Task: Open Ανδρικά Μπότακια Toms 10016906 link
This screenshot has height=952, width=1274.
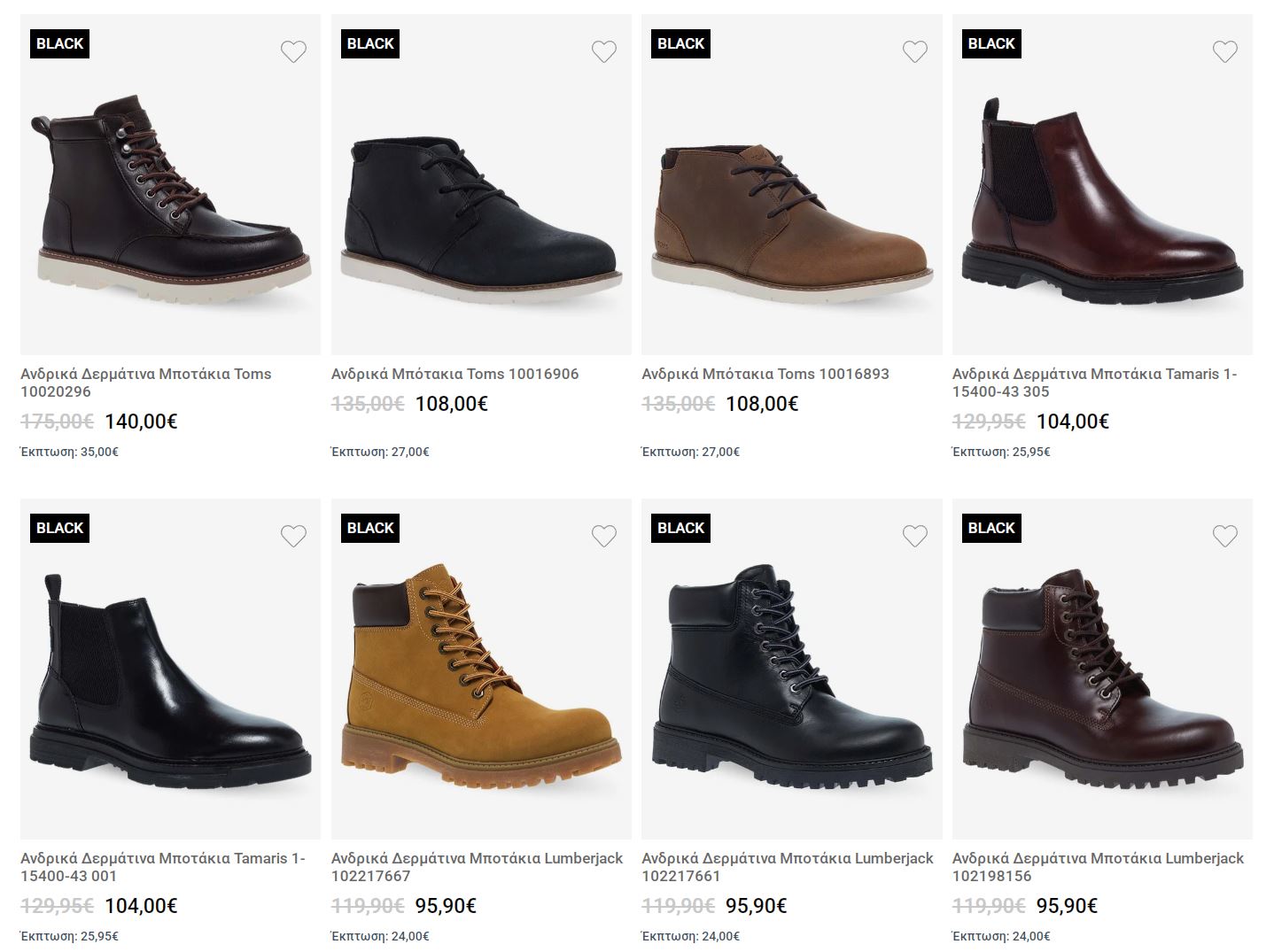Action: click(x=454, y=374)
